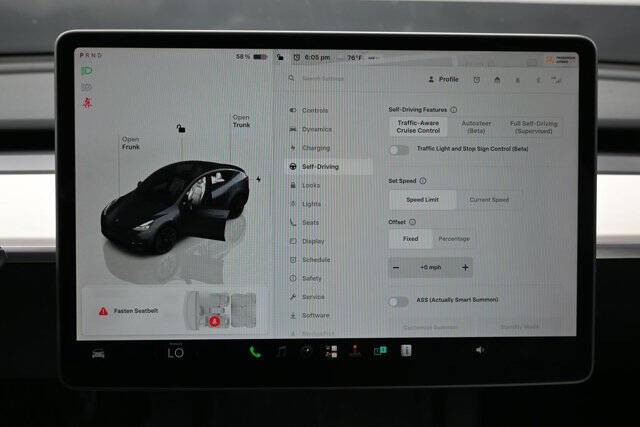Select the Self-Driving menu item
Screen dimensions: 640x427
pos(329,167)
